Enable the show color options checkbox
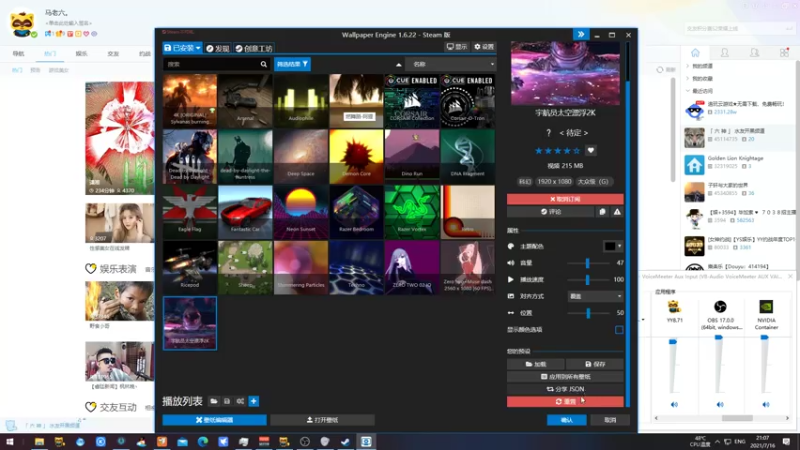The height and width of the screenshot is (450, 800). point(619,330)
